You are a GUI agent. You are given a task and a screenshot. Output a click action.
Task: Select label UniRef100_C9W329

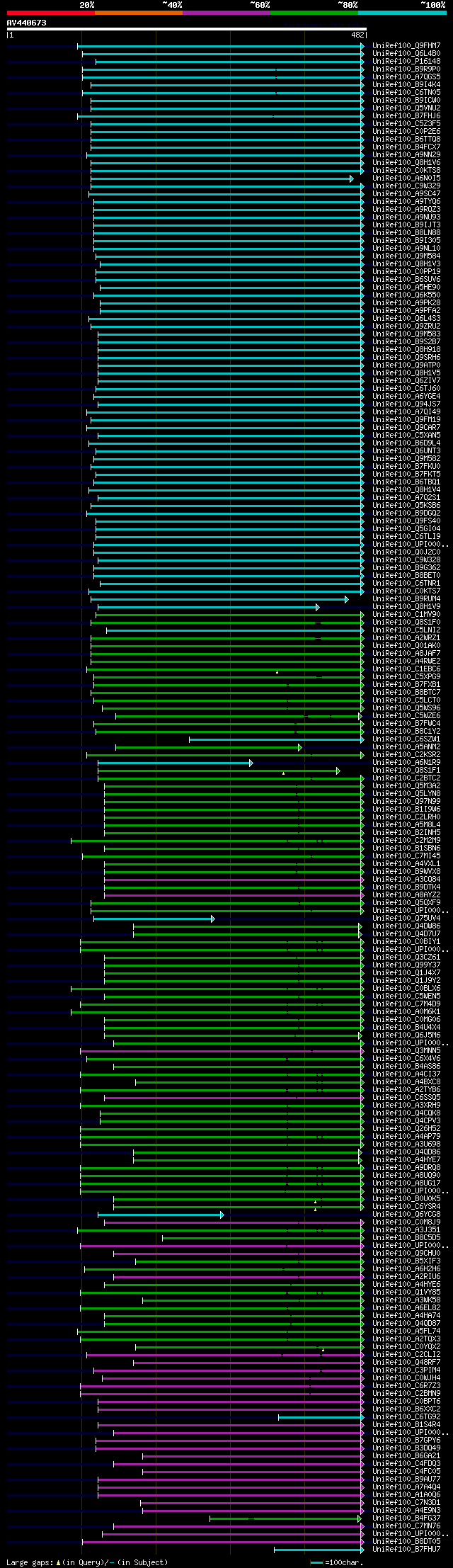click(x=406, y=186)
